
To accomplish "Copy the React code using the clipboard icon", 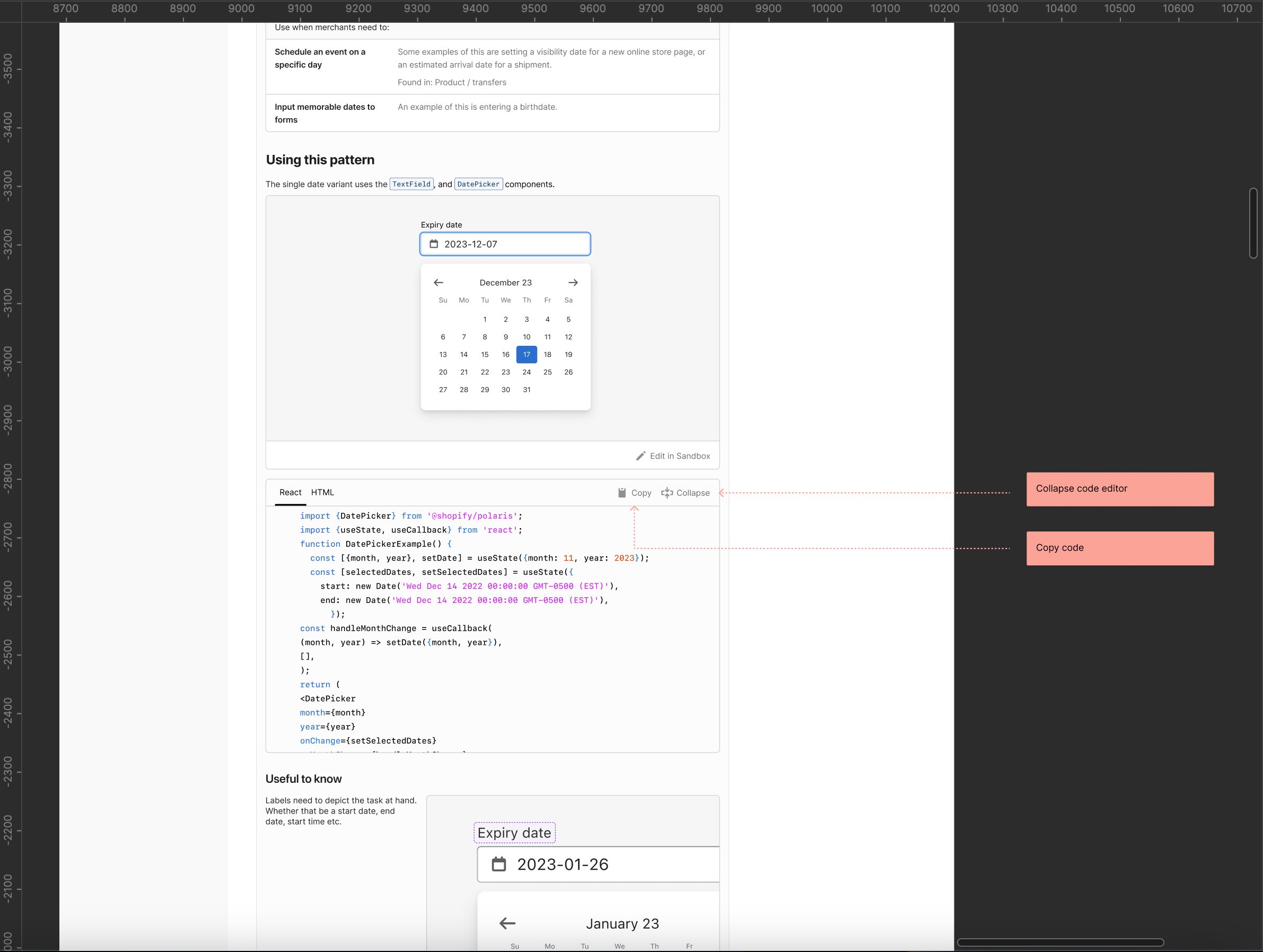I will click(x=622, y=492).
